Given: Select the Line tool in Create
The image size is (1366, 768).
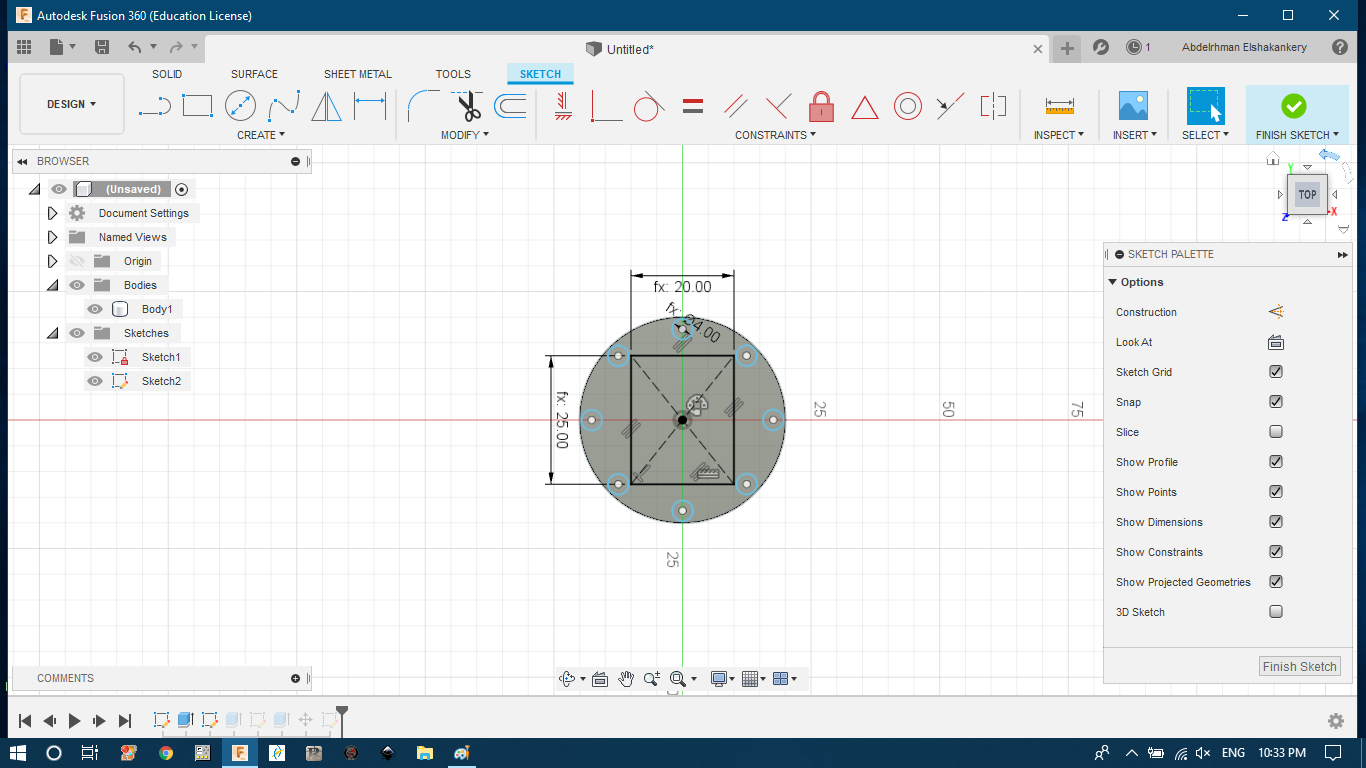Looking at the screenshot, I should point(154,105).
